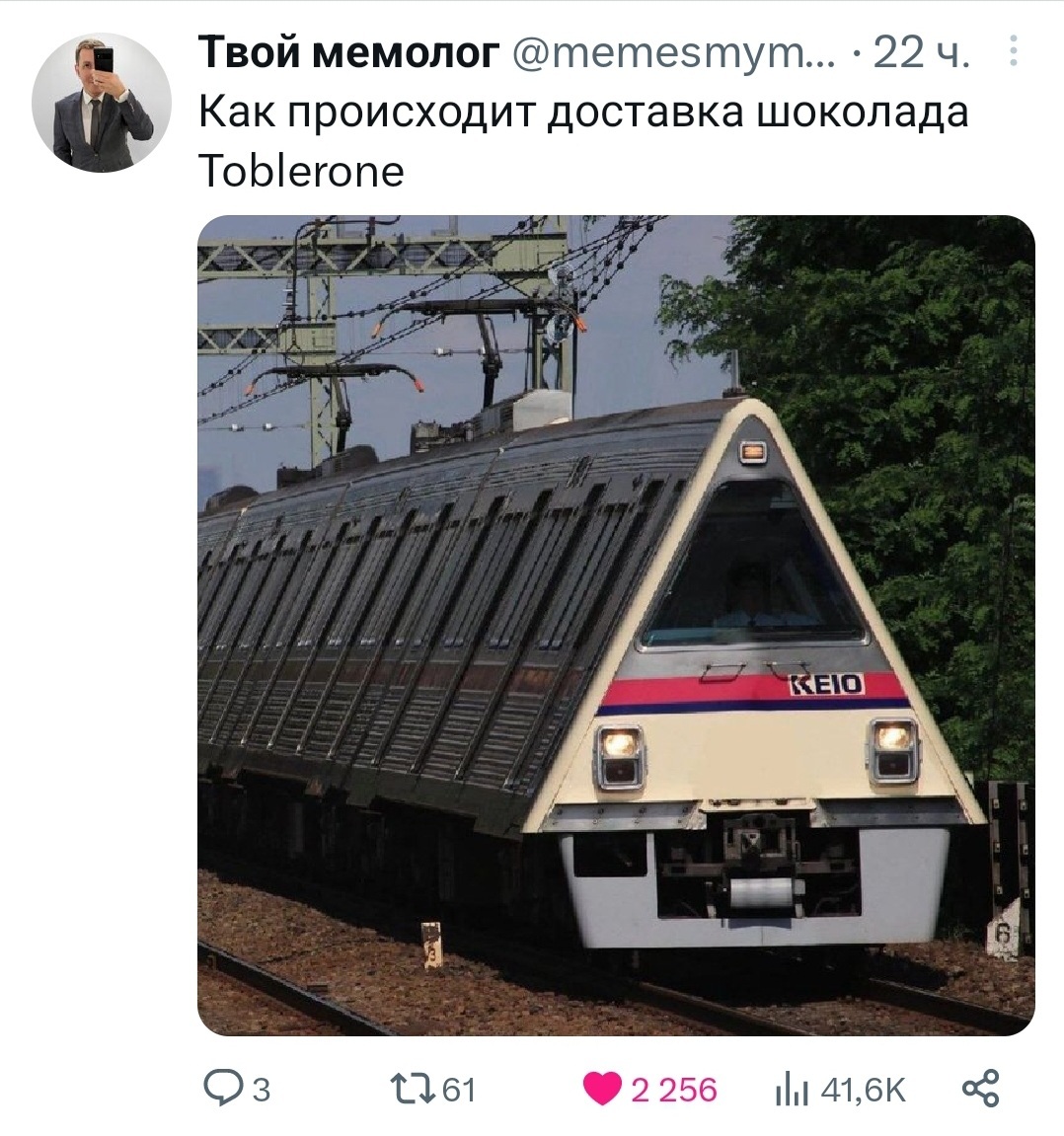This screenshot has width=1064, height=1136.
Task: Click the KEIO logo on the train
Action: (827, 683)
